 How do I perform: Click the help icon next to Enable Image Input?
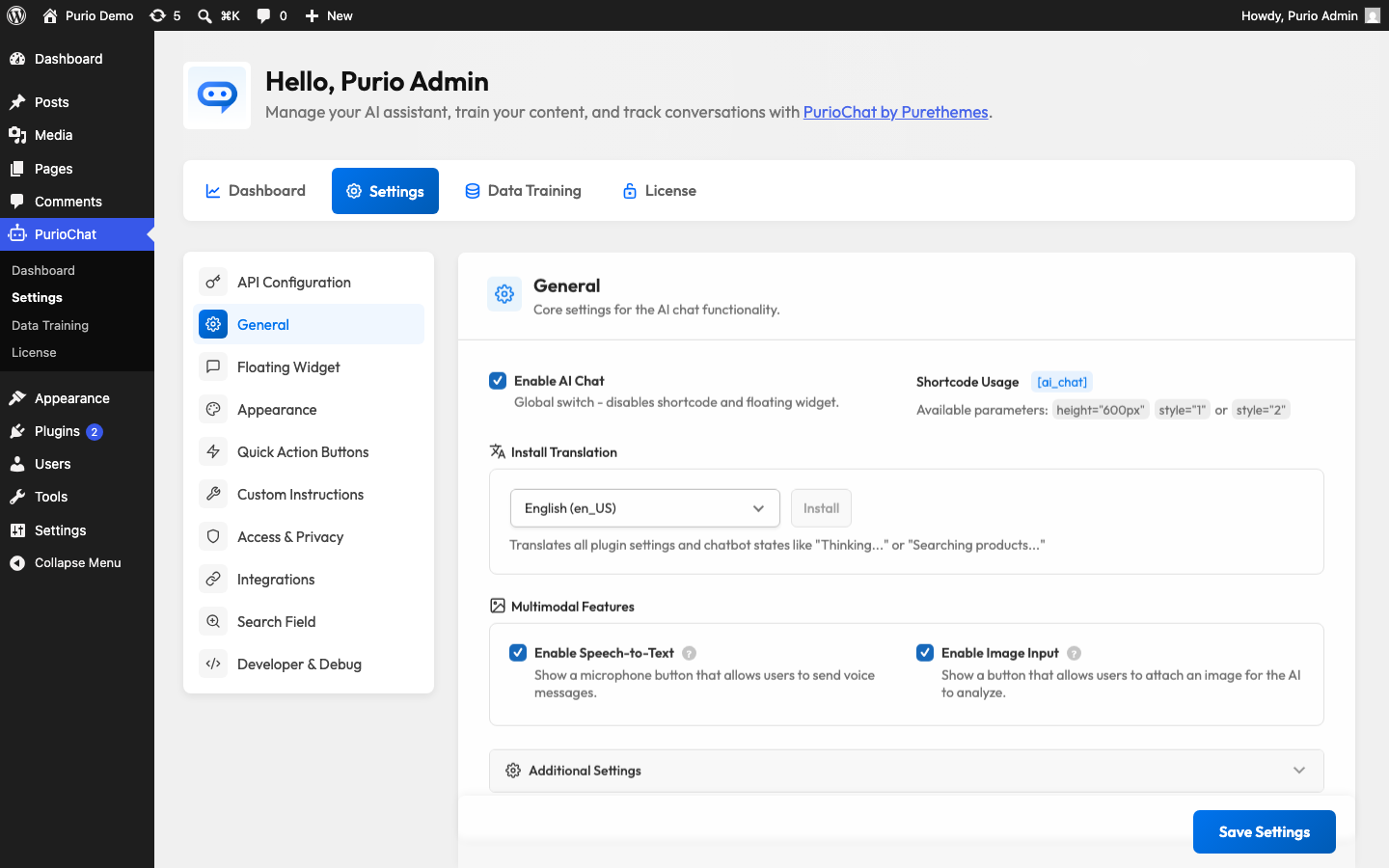[x=1074, y=653]
